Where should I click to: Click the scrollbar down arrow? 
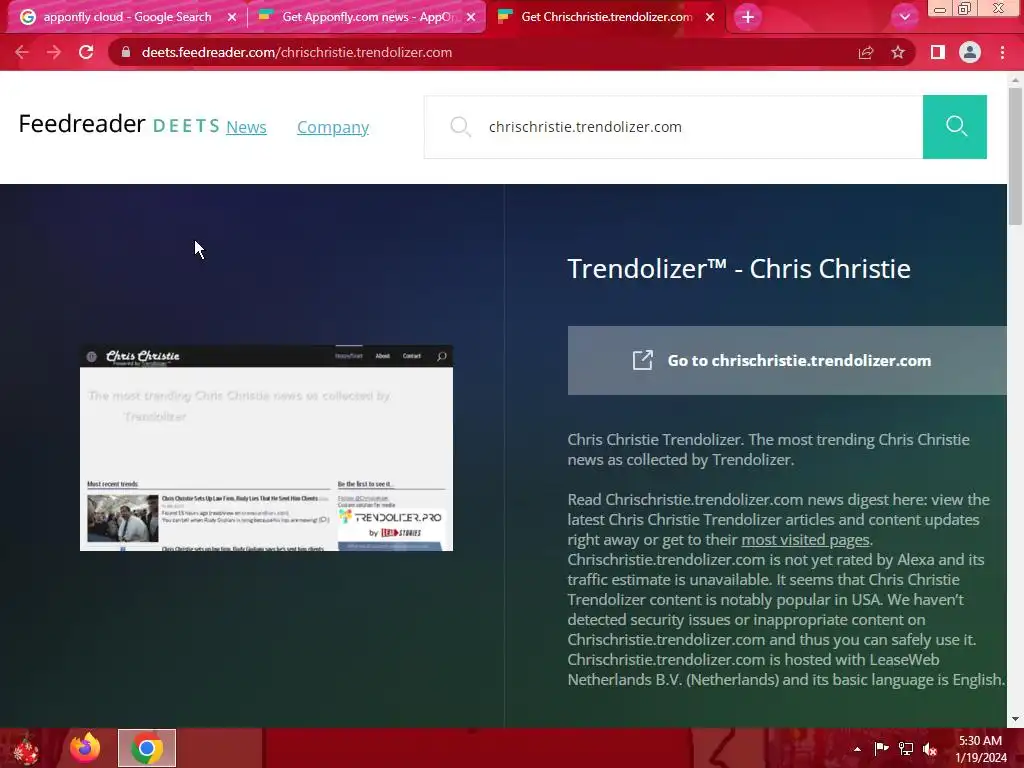tap(1015, 719)
